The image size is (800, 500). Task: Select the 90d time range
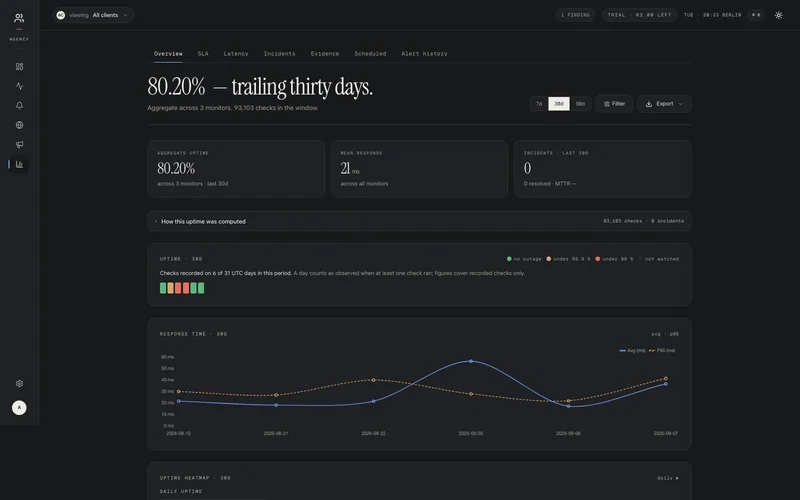tap(580, 104)
